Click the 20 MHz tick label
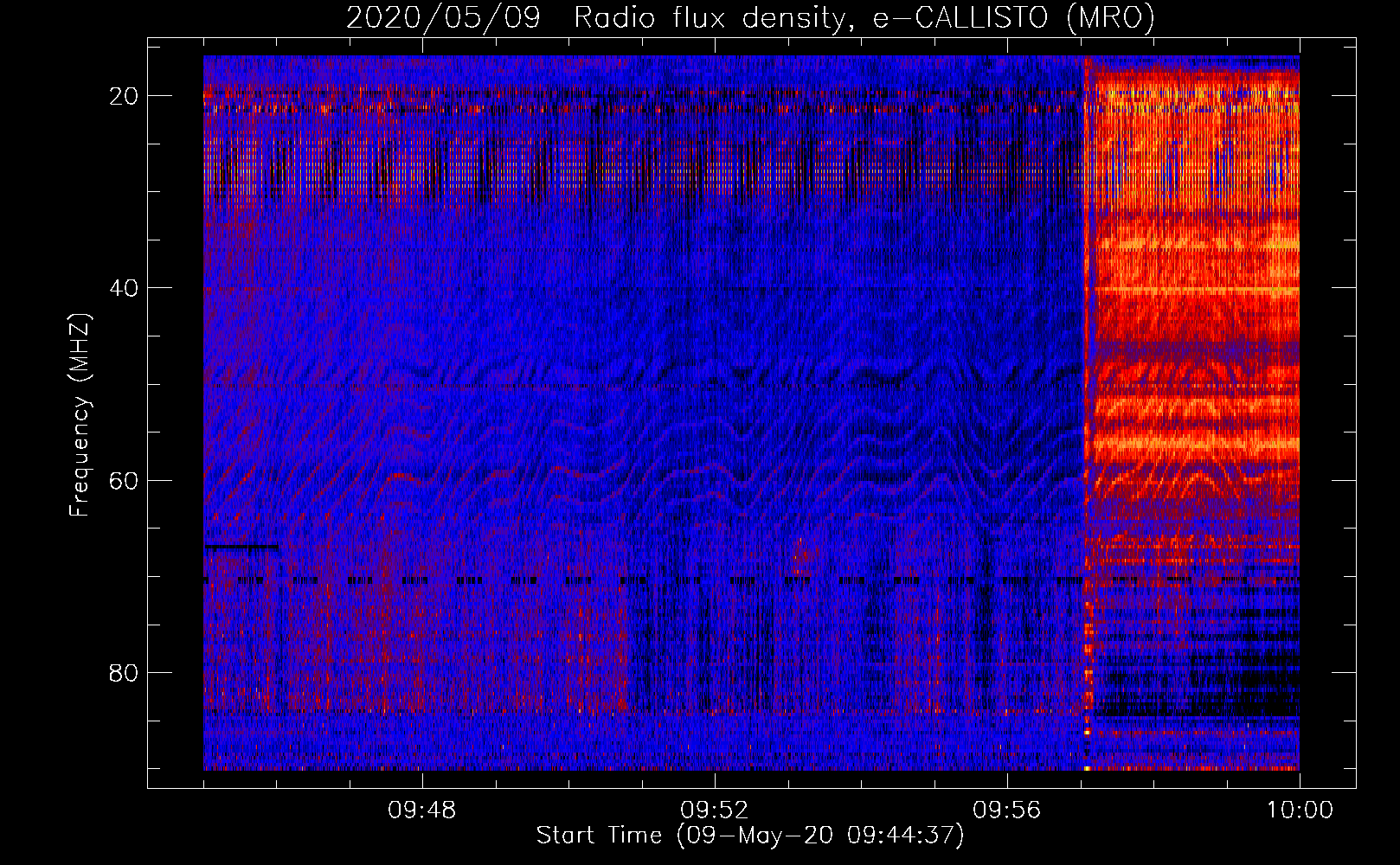 [x=124, y=96]
